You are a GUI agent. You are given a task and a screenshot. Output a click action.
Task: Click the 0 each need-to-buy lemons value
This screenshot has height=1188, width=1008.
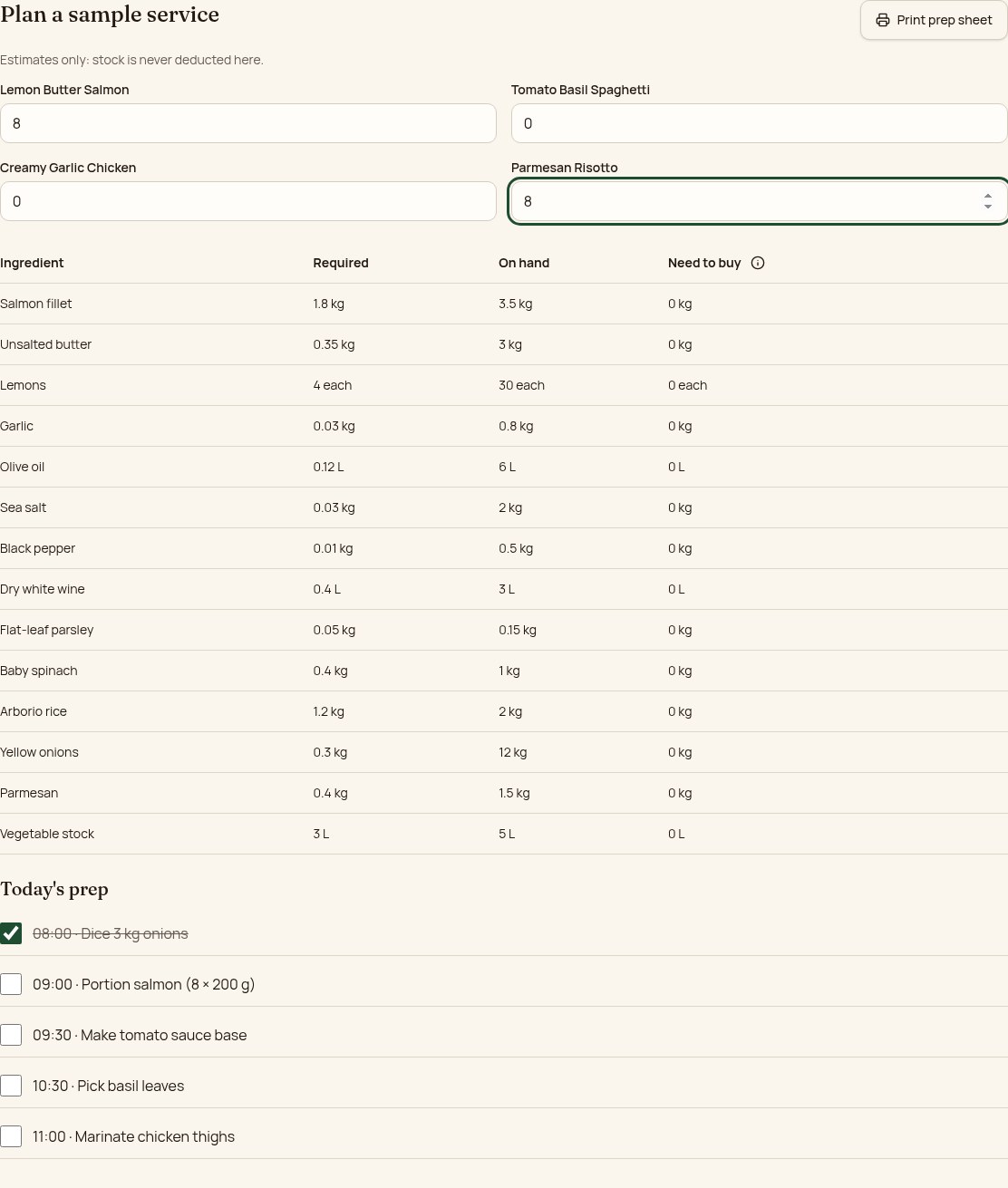[688, 385]
